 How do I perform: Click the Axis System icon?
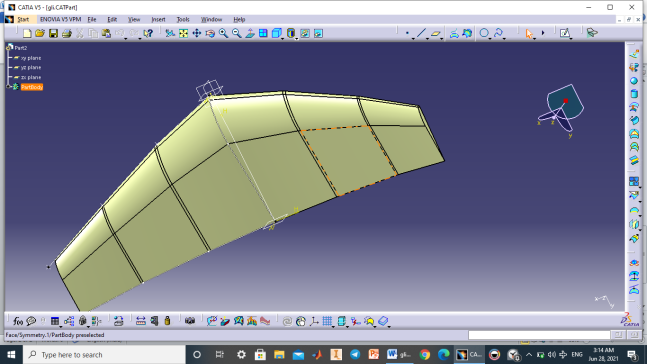314,321
